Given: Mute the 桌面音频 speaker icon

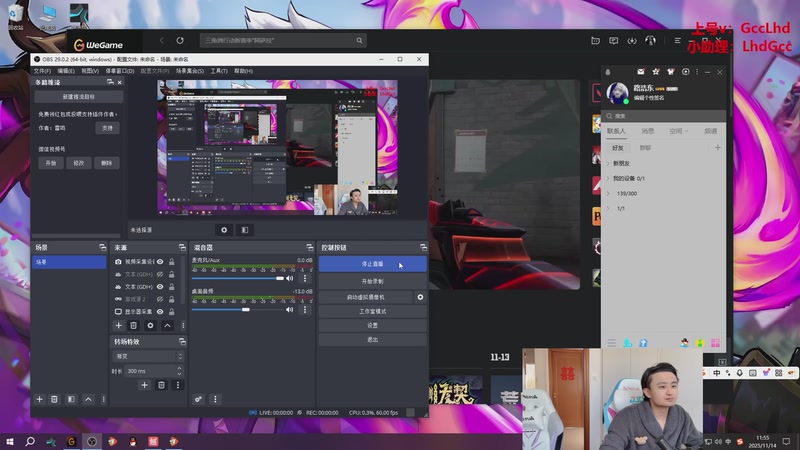Looking at the screenshot, I should click(x=290, y=310).
